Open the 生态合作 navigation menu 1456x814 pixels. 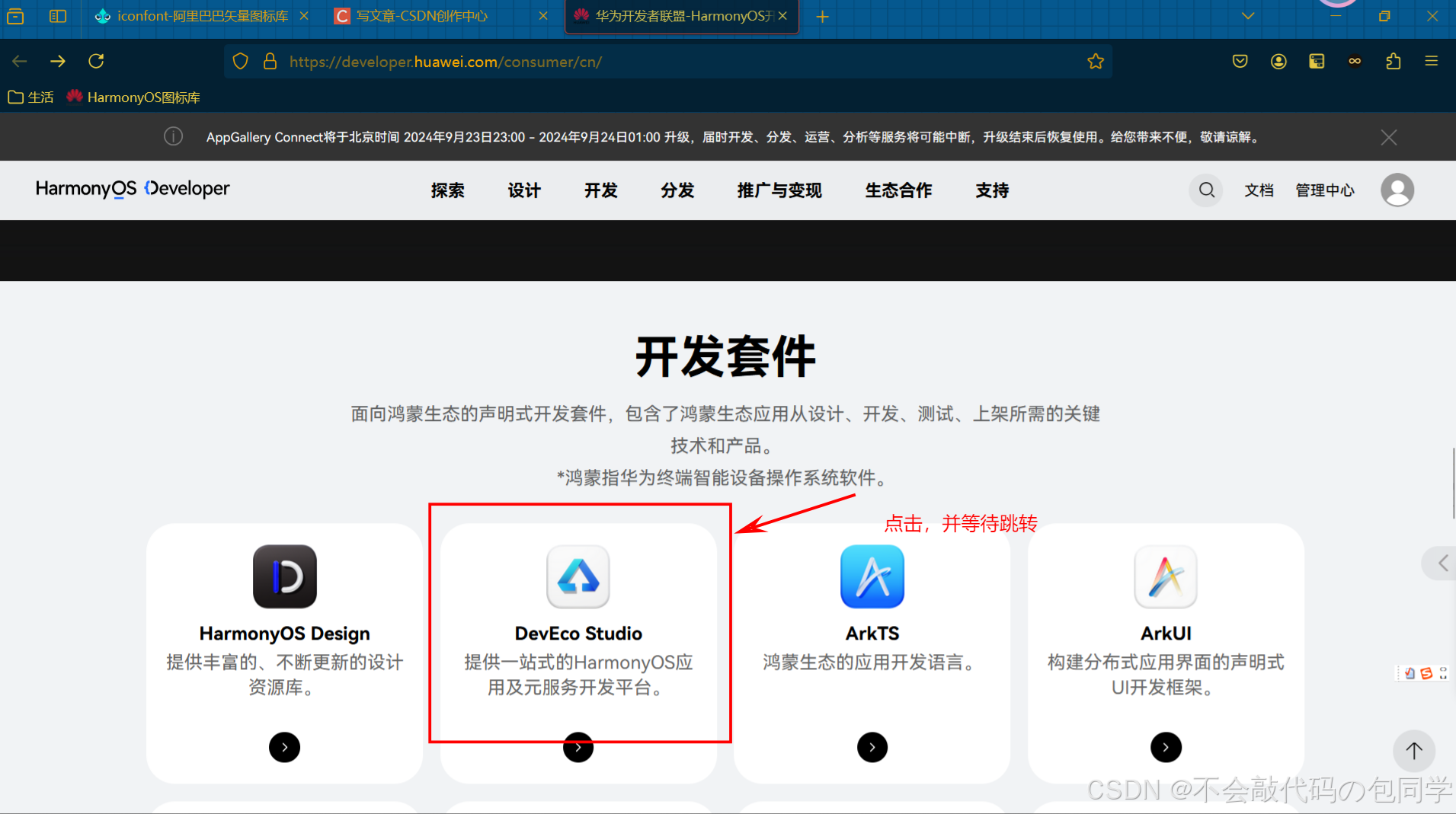(898, 190)
